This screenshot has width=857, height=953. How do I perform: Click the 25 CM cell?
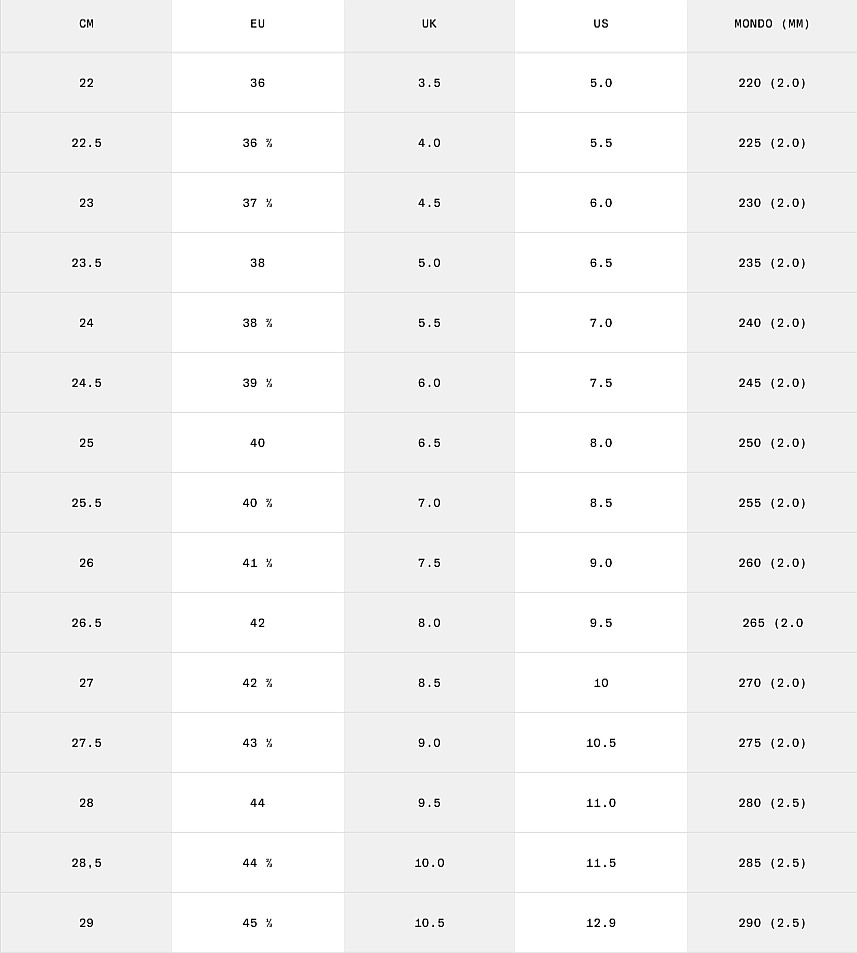(86, 443)
